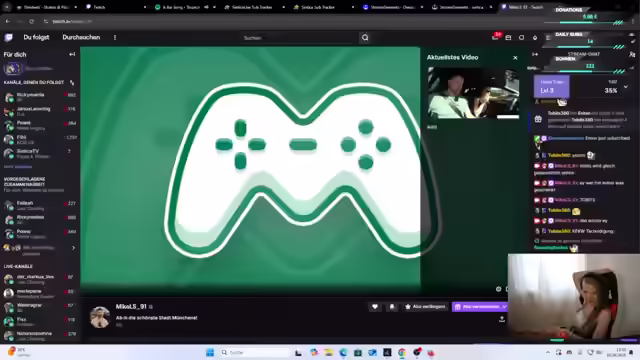Click the Twitch home logo icon

9,38
